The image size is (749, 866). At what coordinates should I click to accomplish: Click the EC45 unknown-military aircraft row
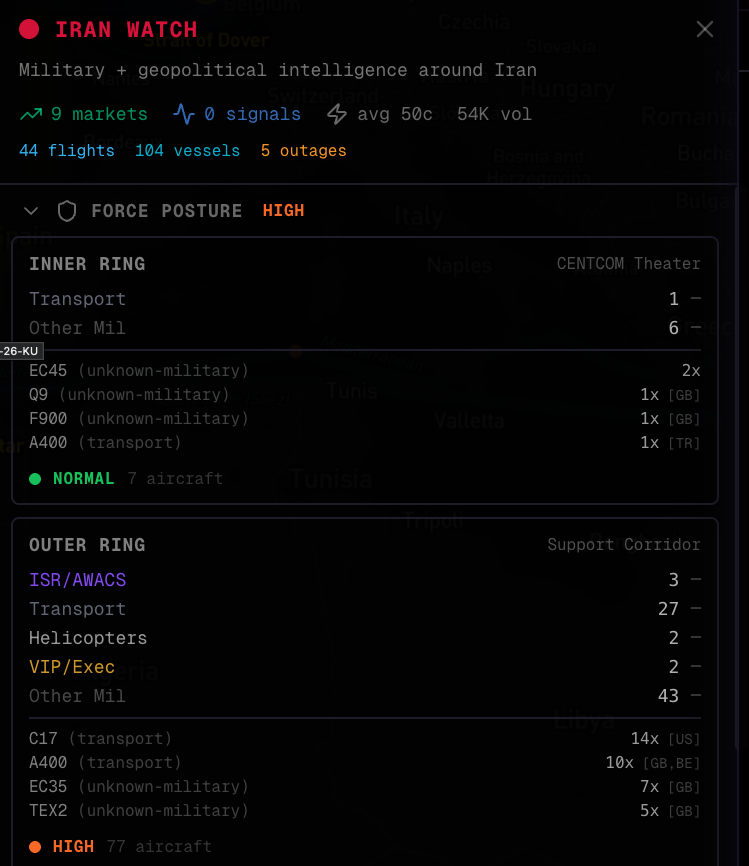tap(365, 371)
